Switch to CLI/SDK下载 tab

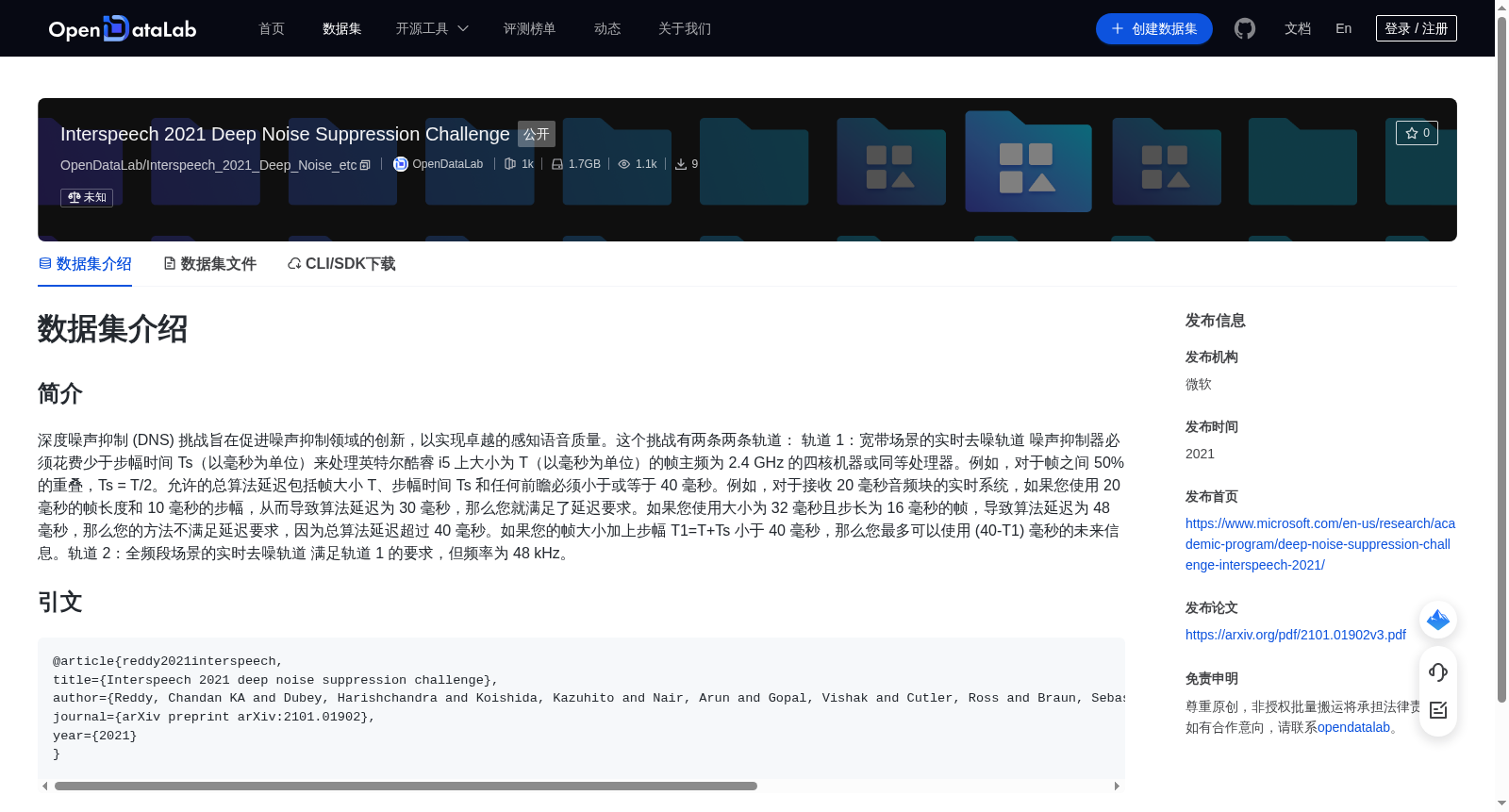[x=341, y=264]
